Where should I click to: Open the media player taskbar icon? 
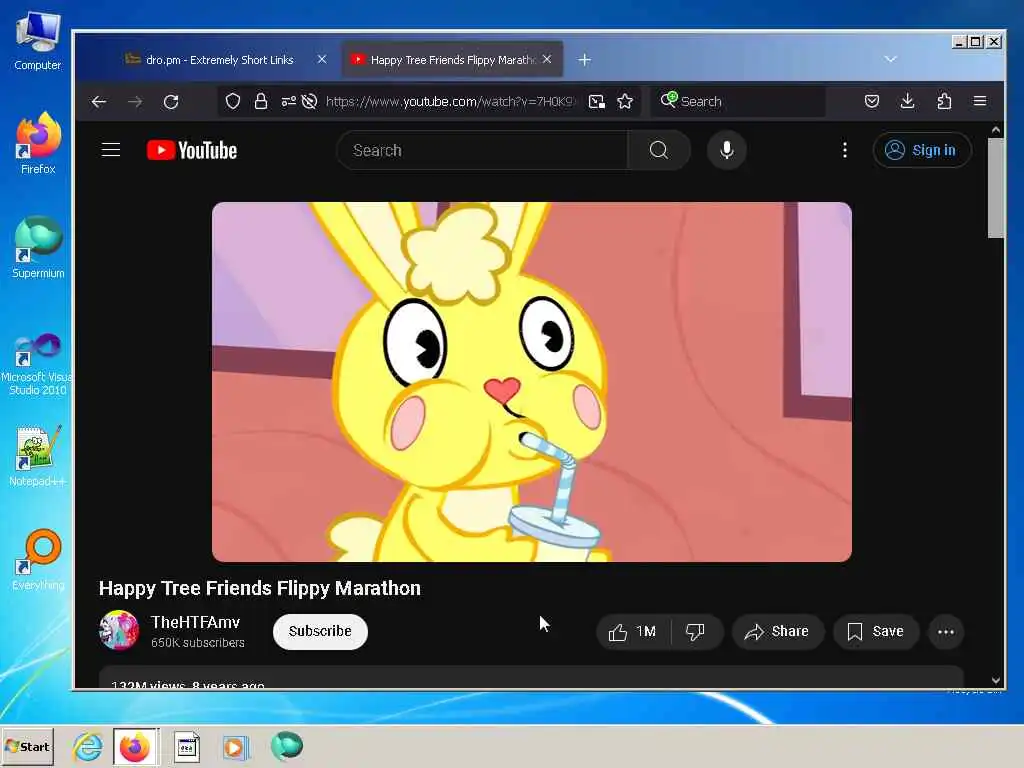coord(235,746)
